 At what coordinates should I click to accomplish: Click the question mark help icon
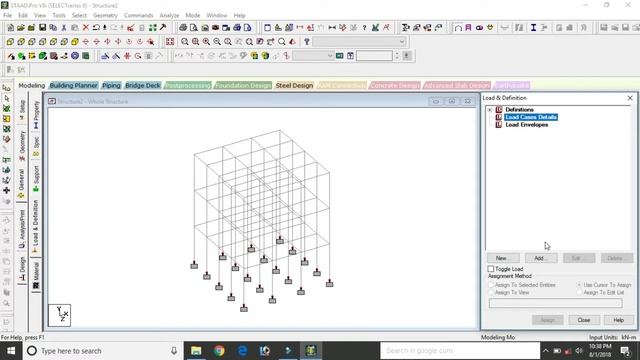[364, 28]
